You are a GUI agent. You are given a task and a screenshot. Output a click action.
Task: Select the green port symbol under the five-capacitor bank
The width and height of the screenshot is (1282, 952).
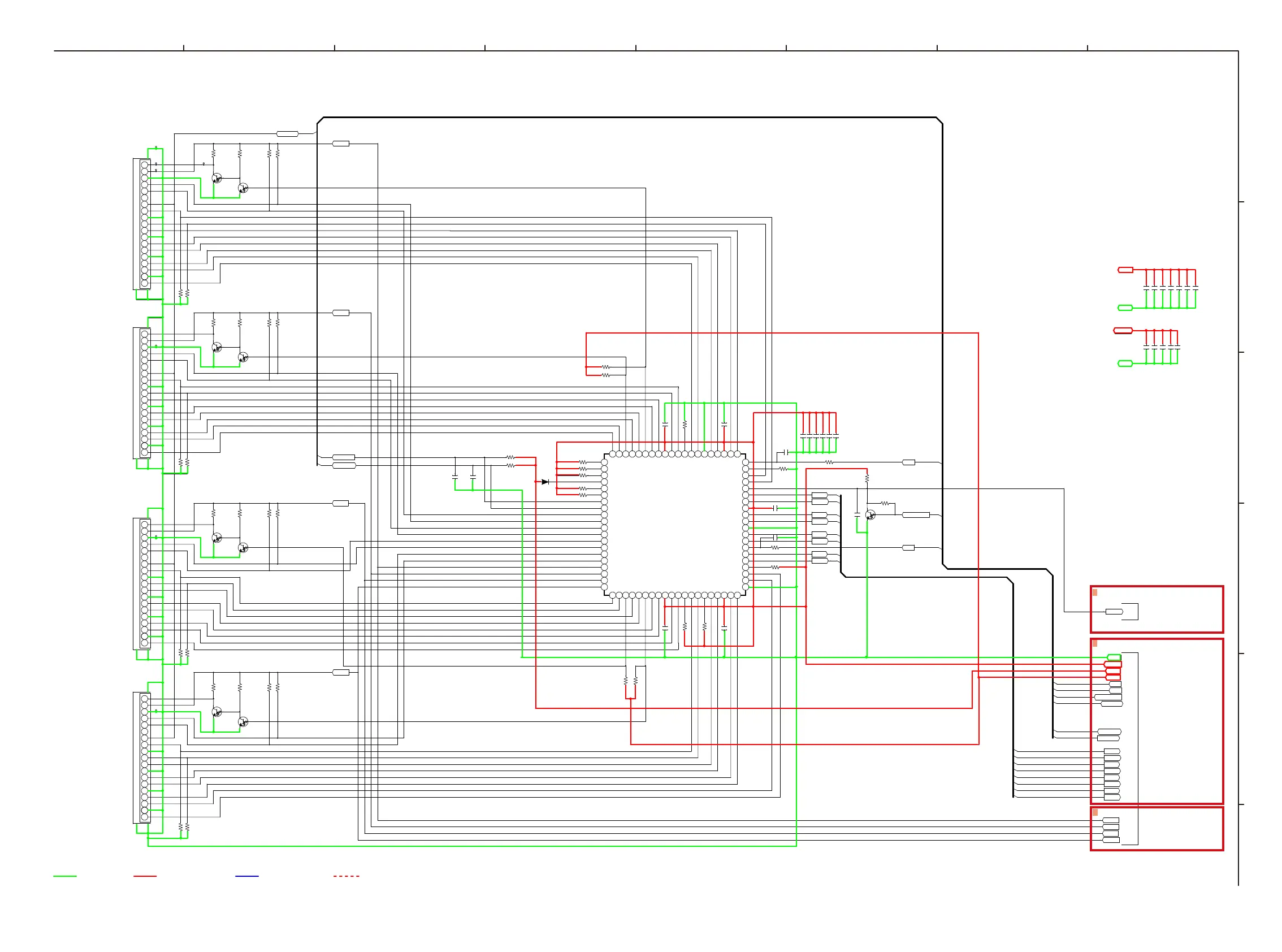(x=1125, y=364)
